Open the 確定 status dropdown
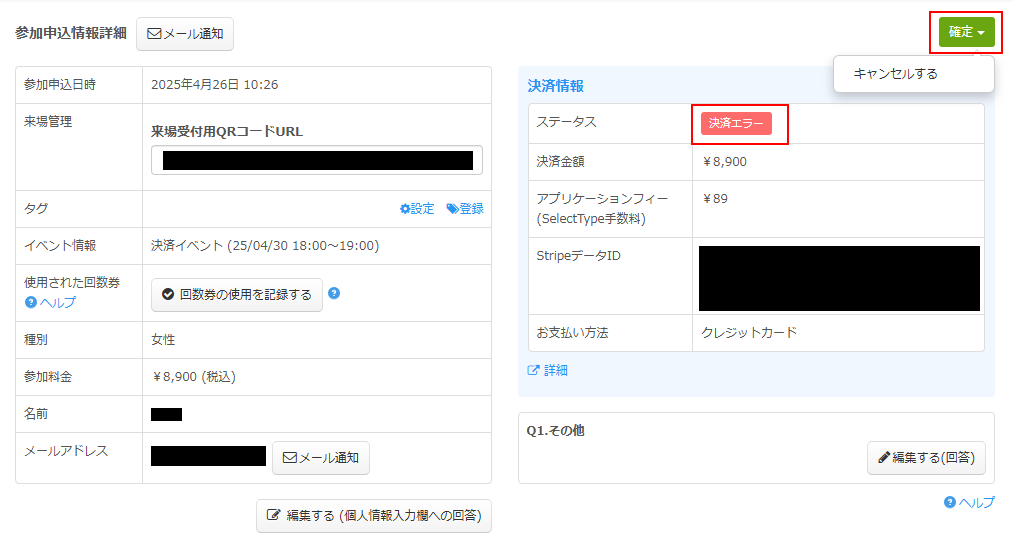Viewport: 1013px width, 544px height. [966, 32]
